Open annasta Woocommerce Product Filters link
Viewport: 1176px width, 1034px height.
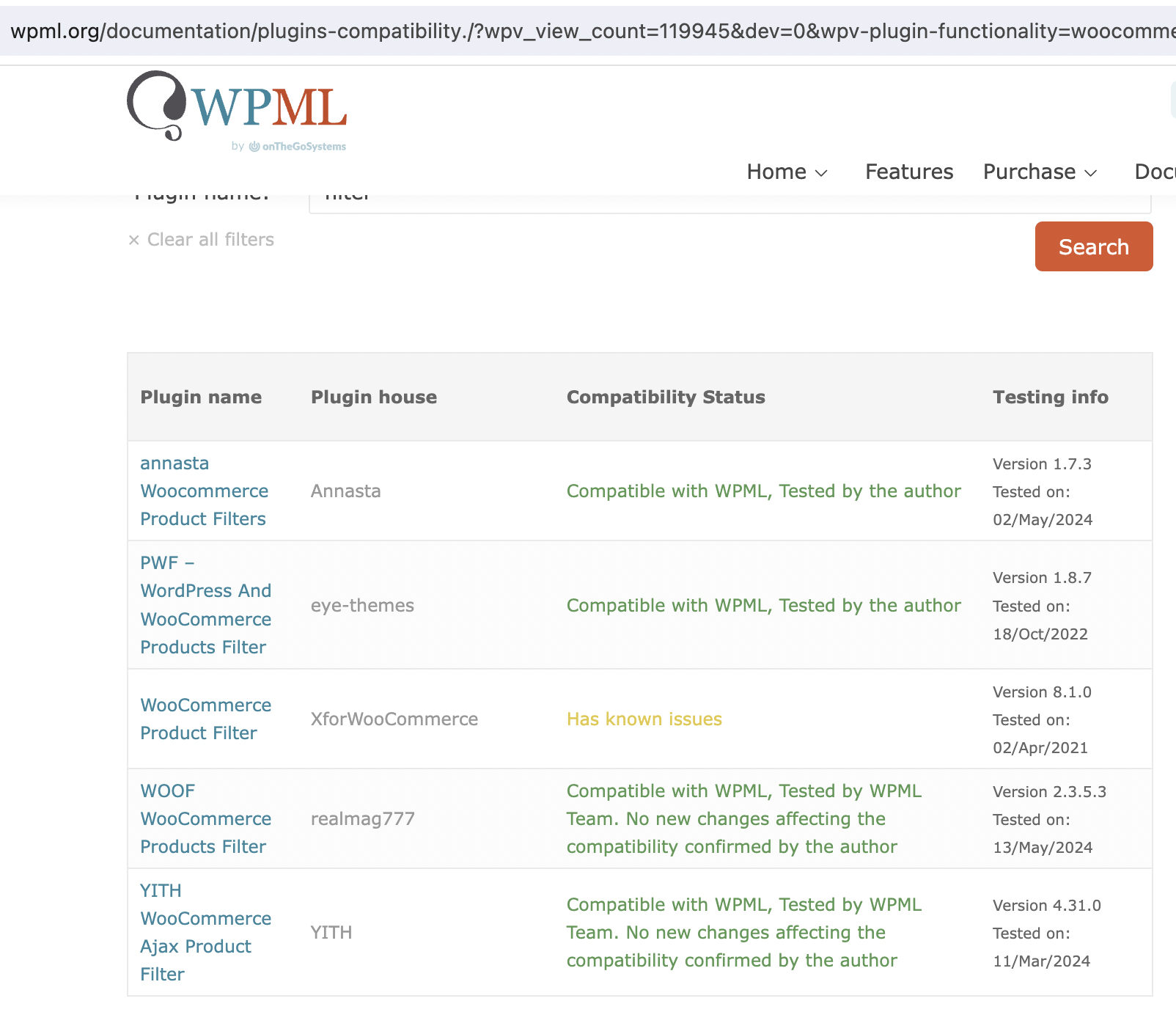[205, 491]
